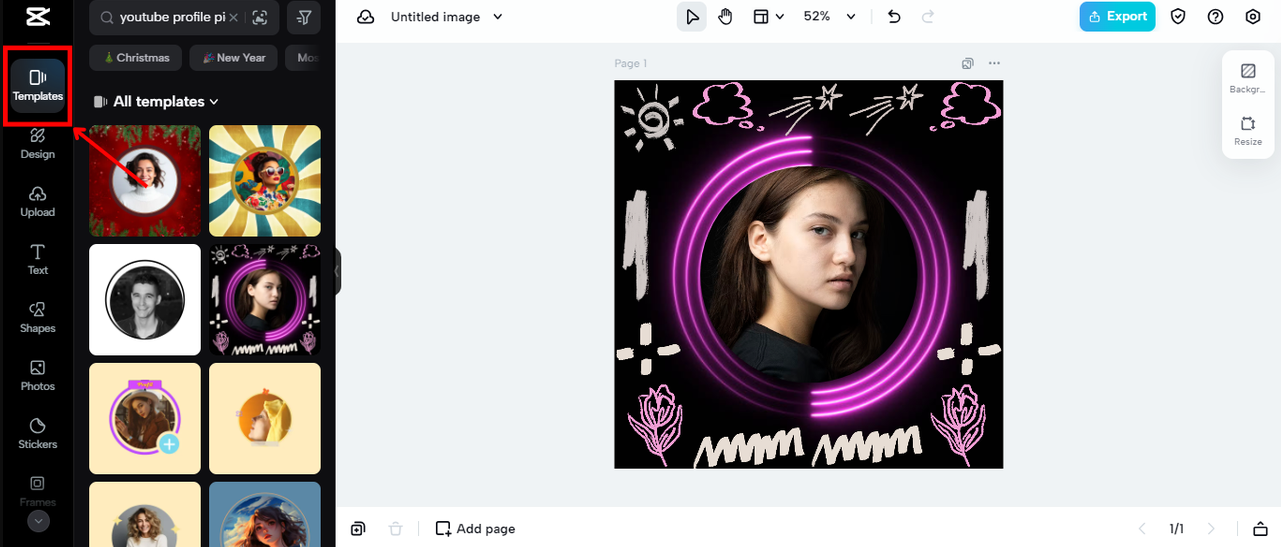
Task: Open the Stickers sidebar tab
Action: point(38,433)
